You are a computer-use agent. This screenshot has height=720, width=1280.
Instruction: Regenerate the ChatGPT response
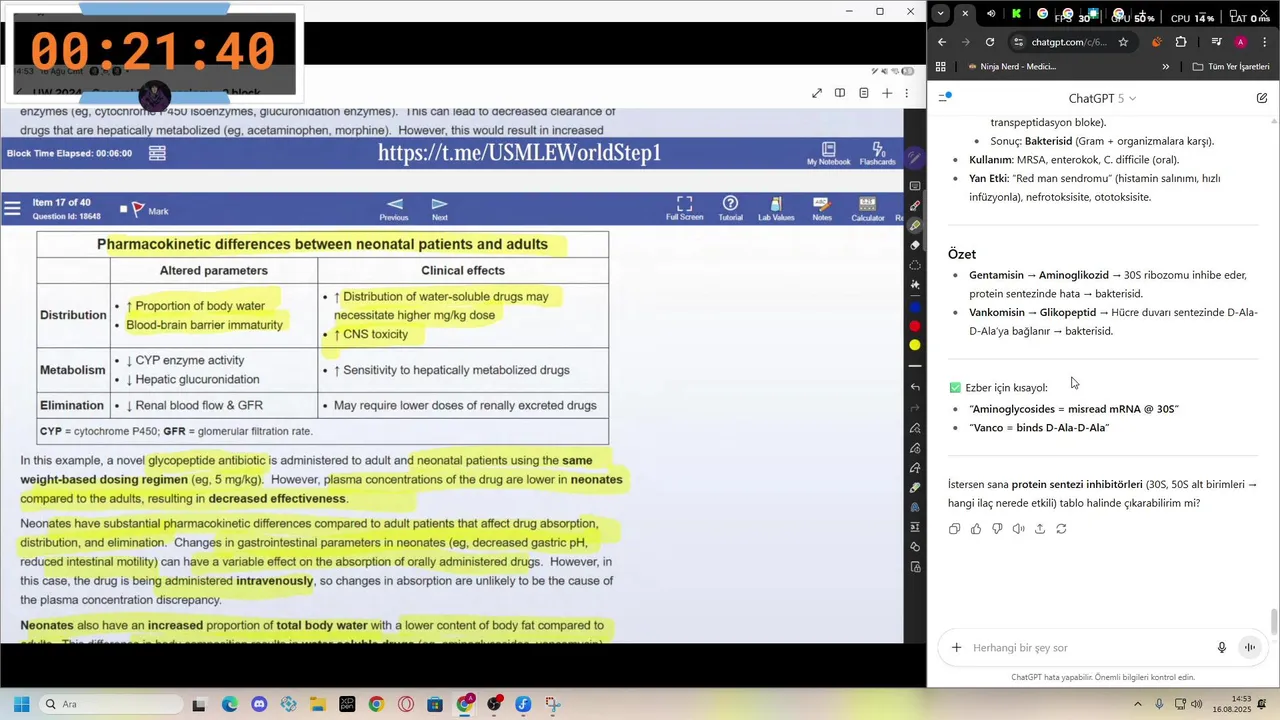[x=1061, y=529]
